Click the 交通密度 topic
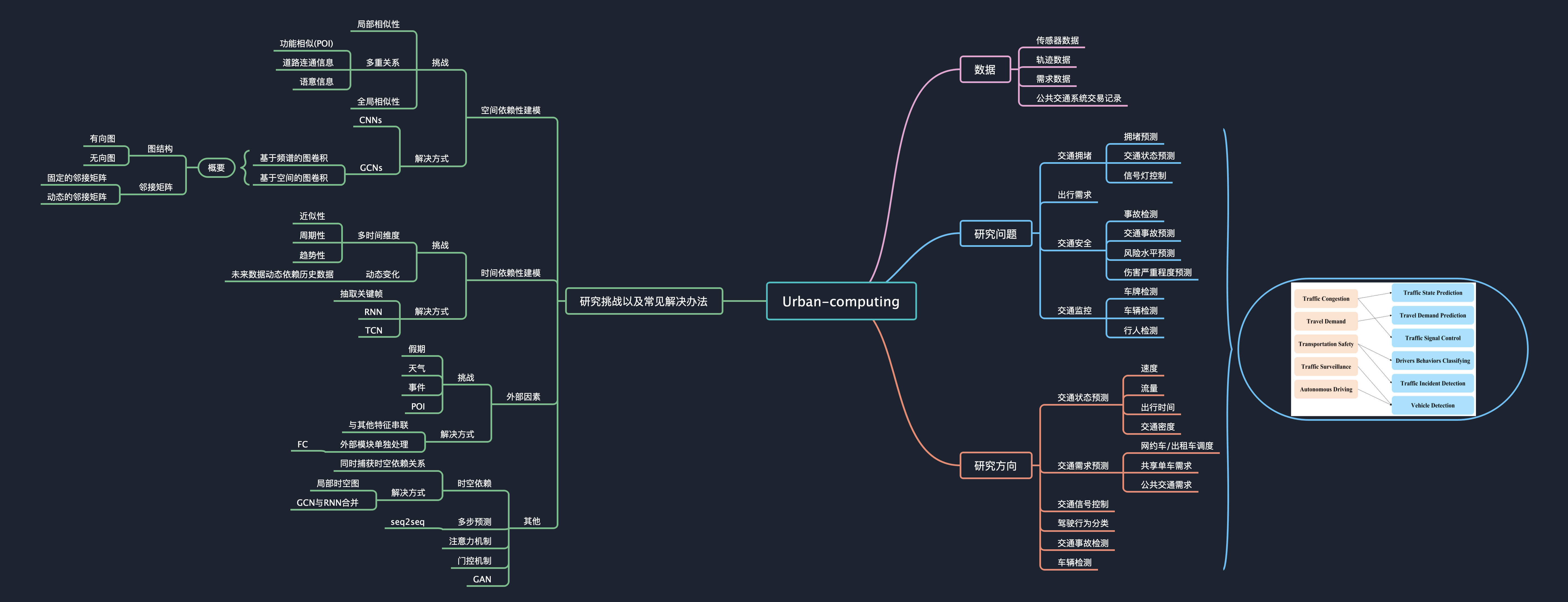 click(x=1158, y=427)
